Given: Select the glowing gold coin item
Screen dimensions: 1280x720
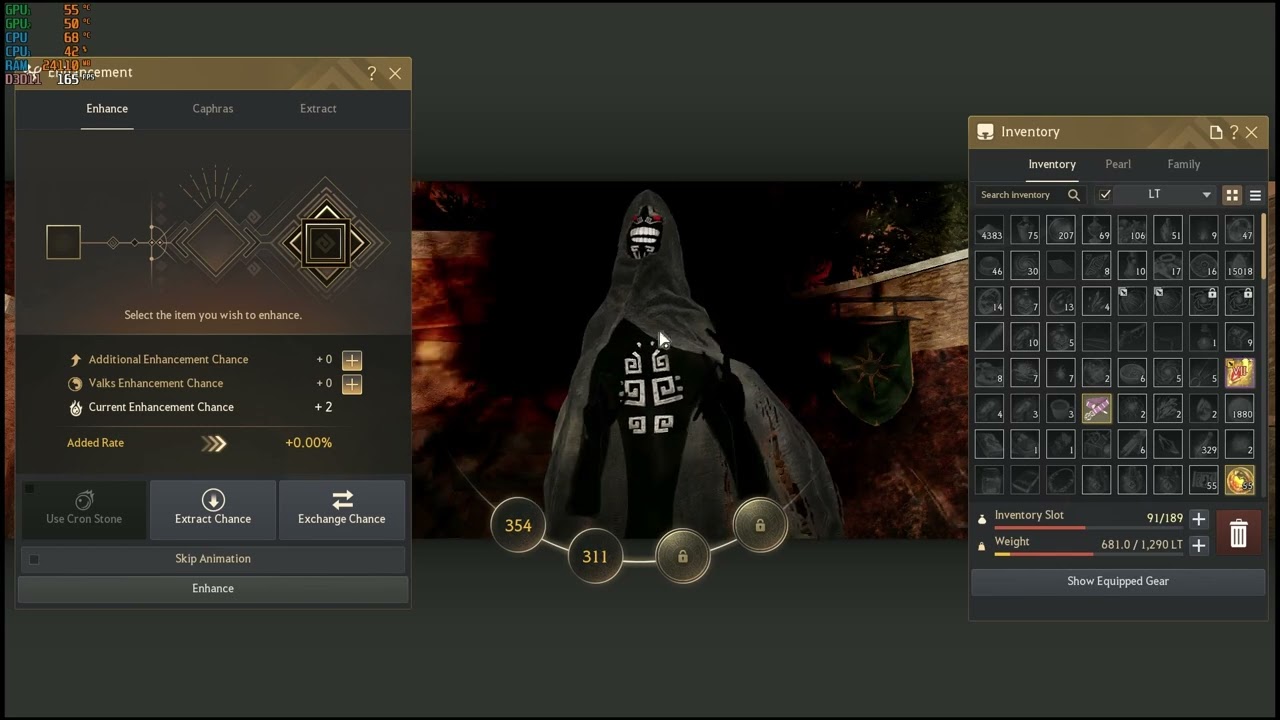Looking at the screenshot, I should point(1240,480).
